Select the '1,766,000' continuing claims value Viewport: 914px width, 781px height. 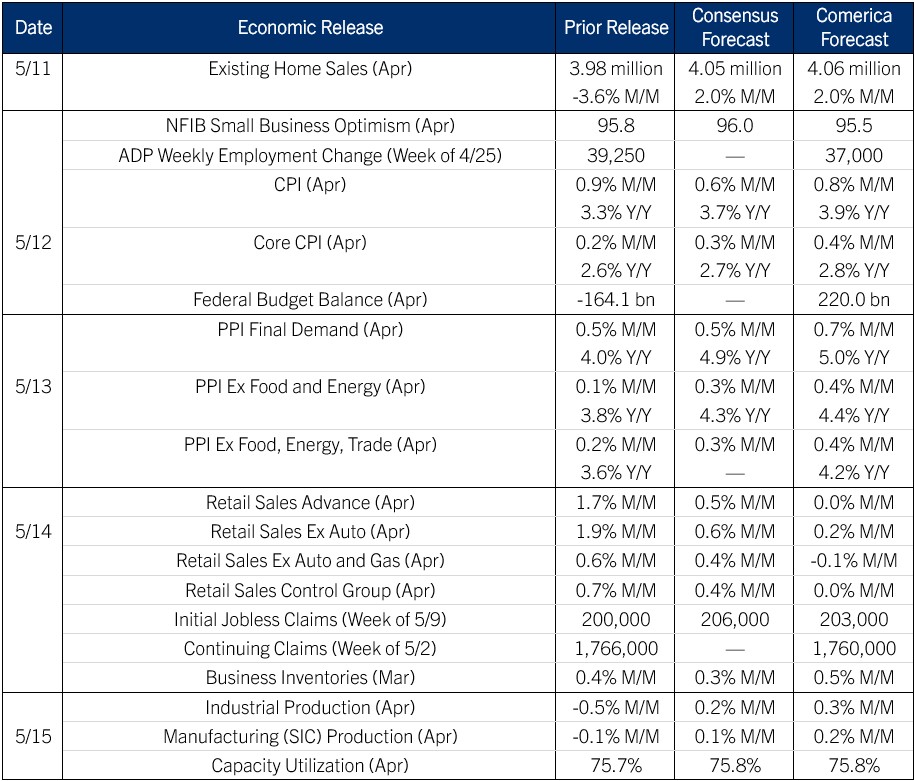click(x=616, y=649)
